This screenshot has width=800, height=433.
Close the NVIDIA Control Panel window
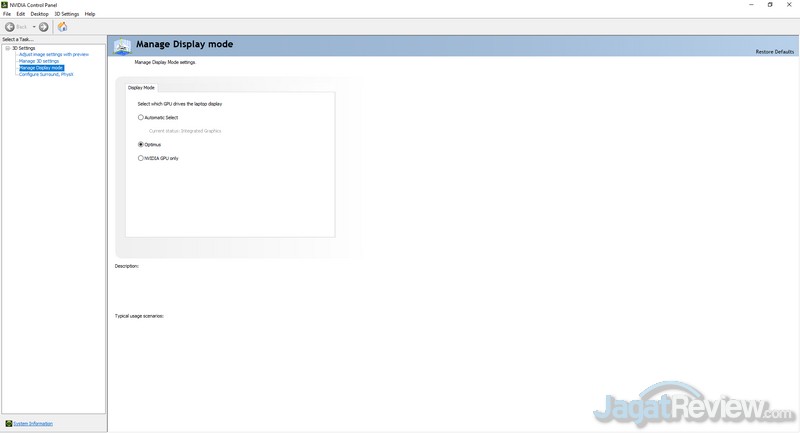pos(789,5)
